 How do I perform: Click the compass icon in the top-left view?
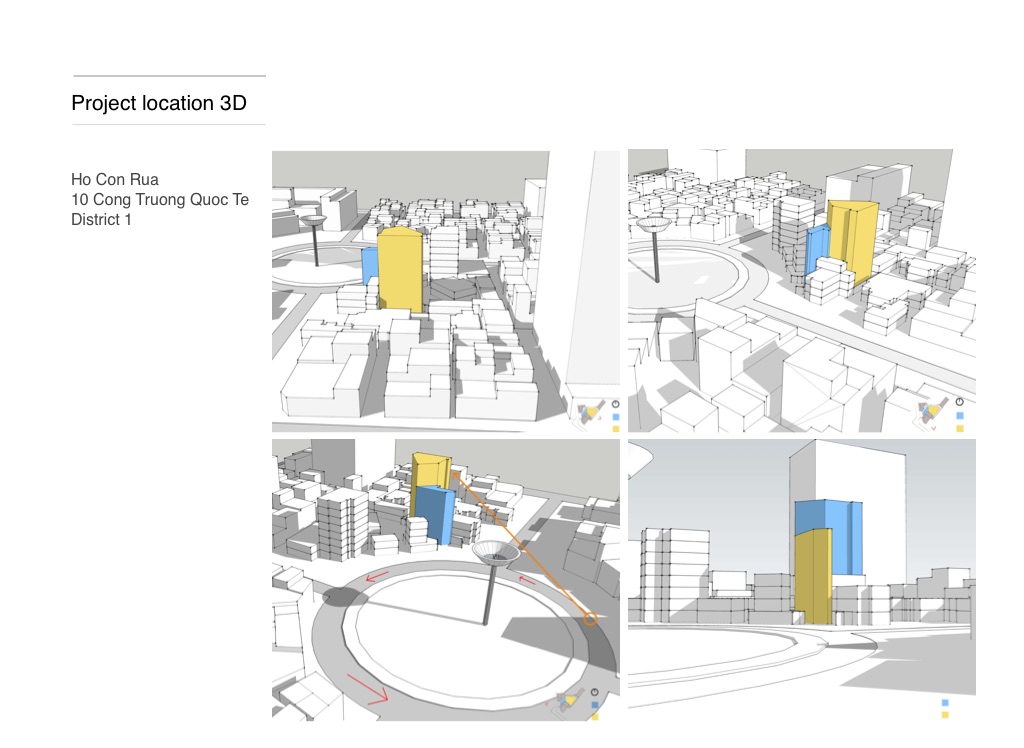614,403
